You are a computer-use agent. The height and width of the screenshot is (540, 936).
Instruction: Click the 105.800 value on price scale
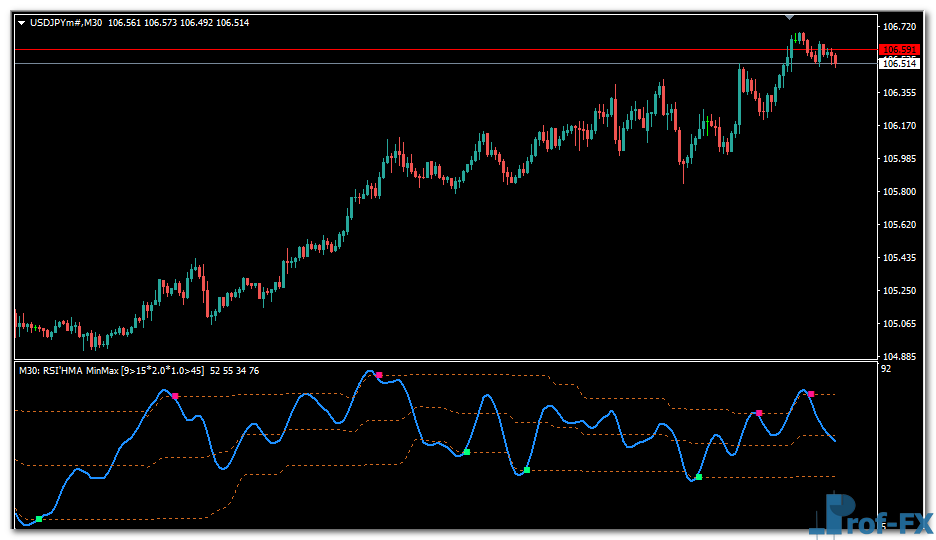pyautogui.click(x=900, y=192)
